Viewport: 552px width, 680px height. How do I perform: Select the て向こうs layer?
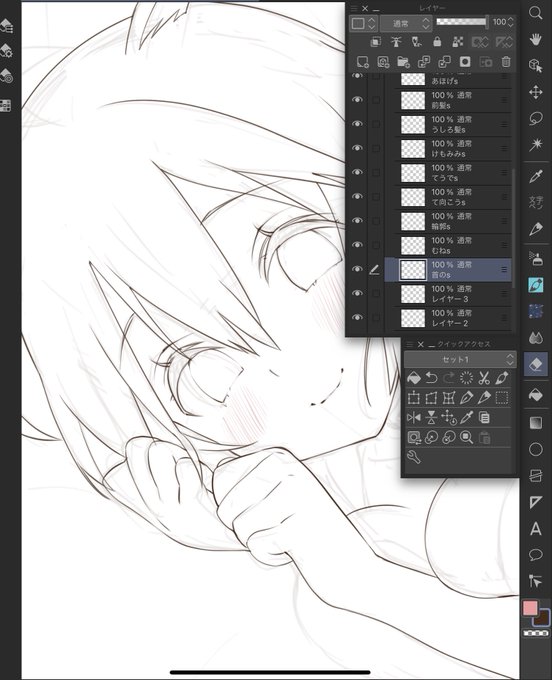[x=448, y=197]
